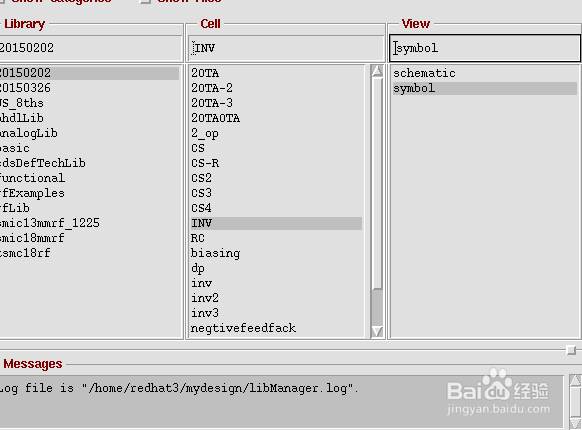Select cell dp
The image size is (582, 430).
pyautogui.click(x=198, y=268)
